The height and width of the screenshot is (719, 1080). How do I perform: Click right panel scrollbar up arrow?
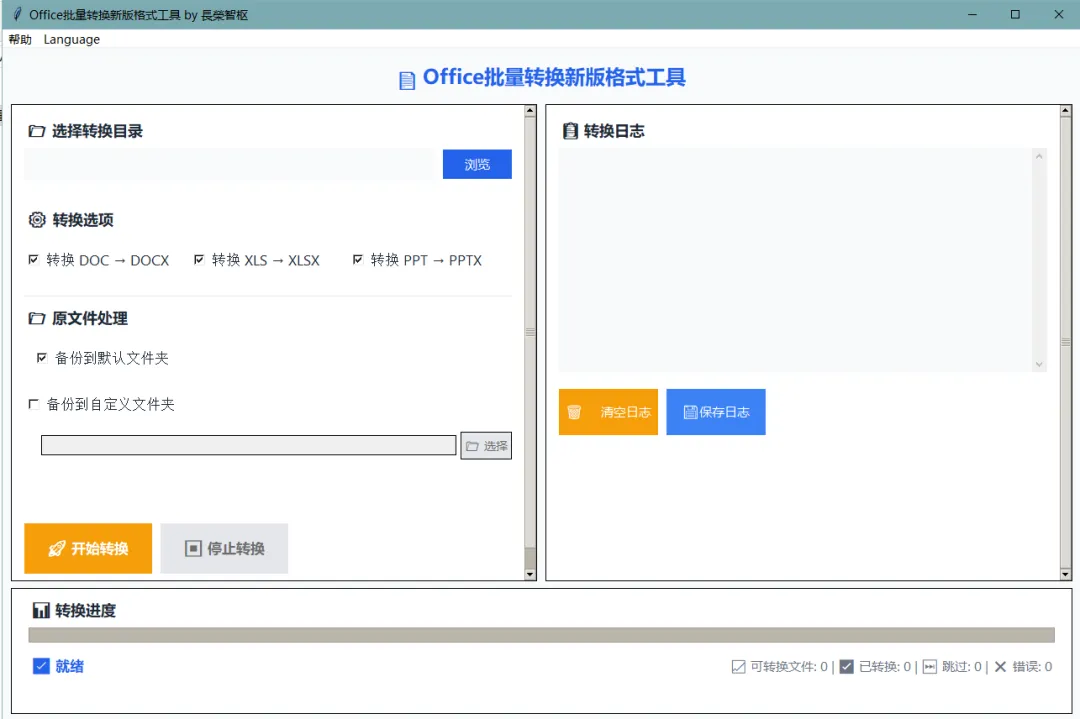click(x=1066, y=110)
